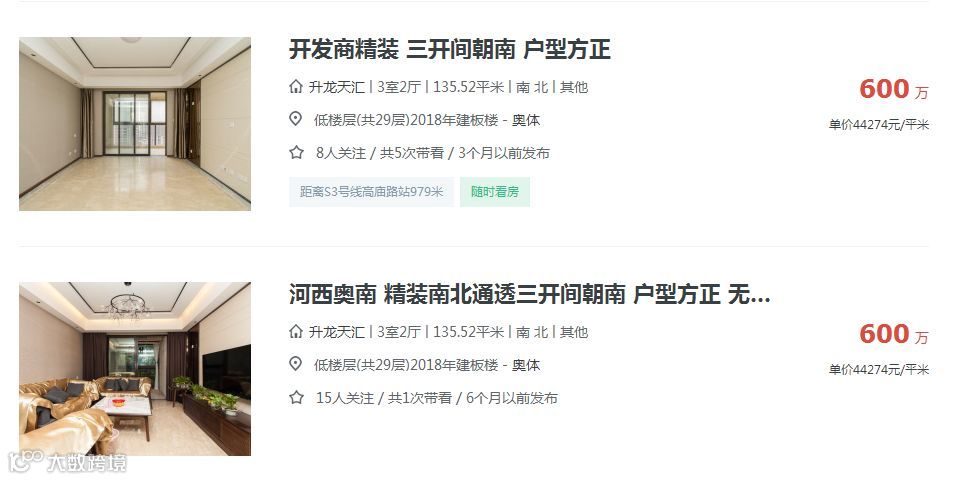Click 奥体 district link in first listing
Image resolution: width=968 pixels, height=480 pixels.
click(526, 120)
